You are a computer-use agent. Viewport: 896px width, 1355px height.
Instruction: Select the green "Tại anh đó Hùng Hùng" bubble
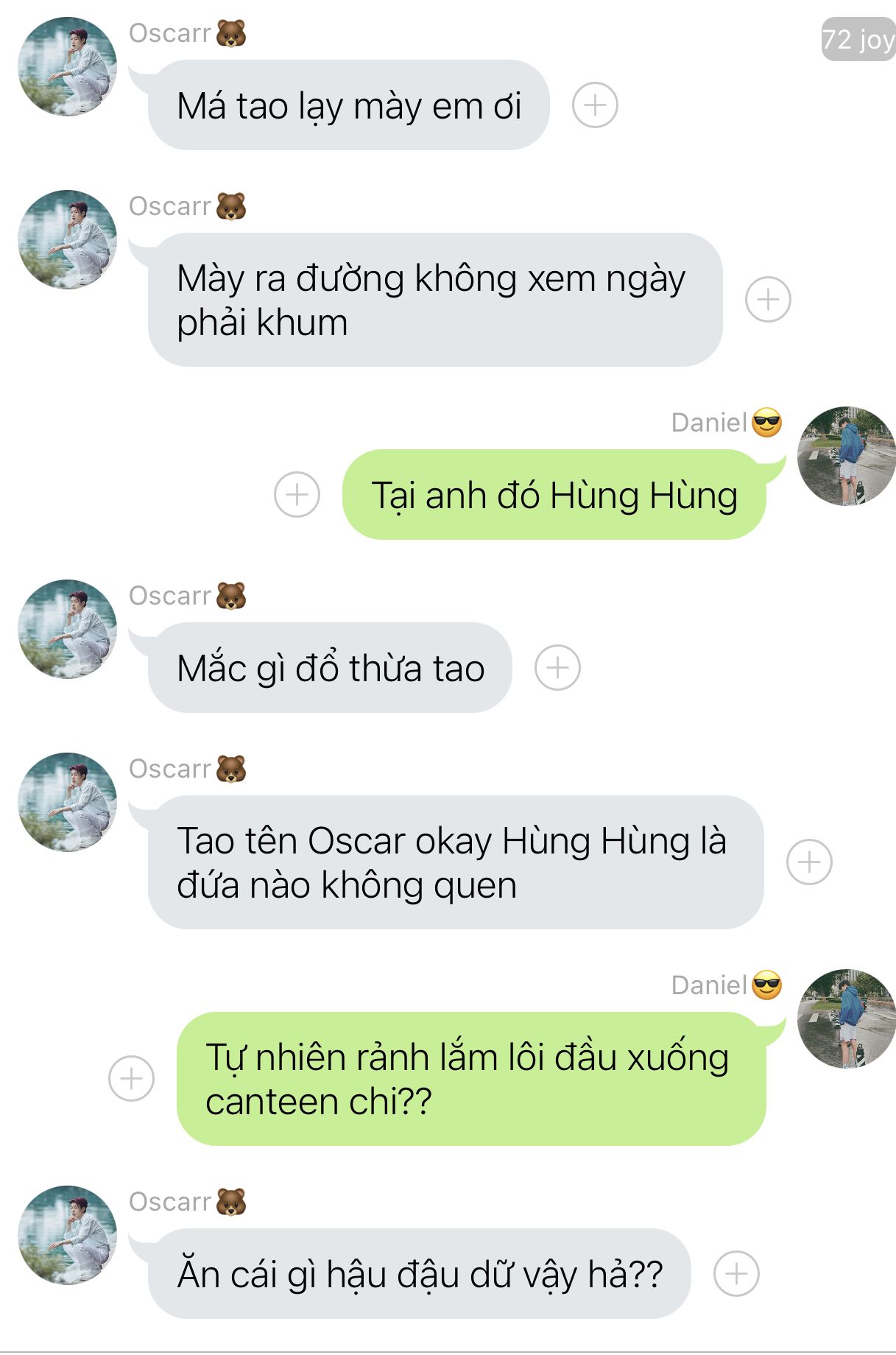click(554, 494)
